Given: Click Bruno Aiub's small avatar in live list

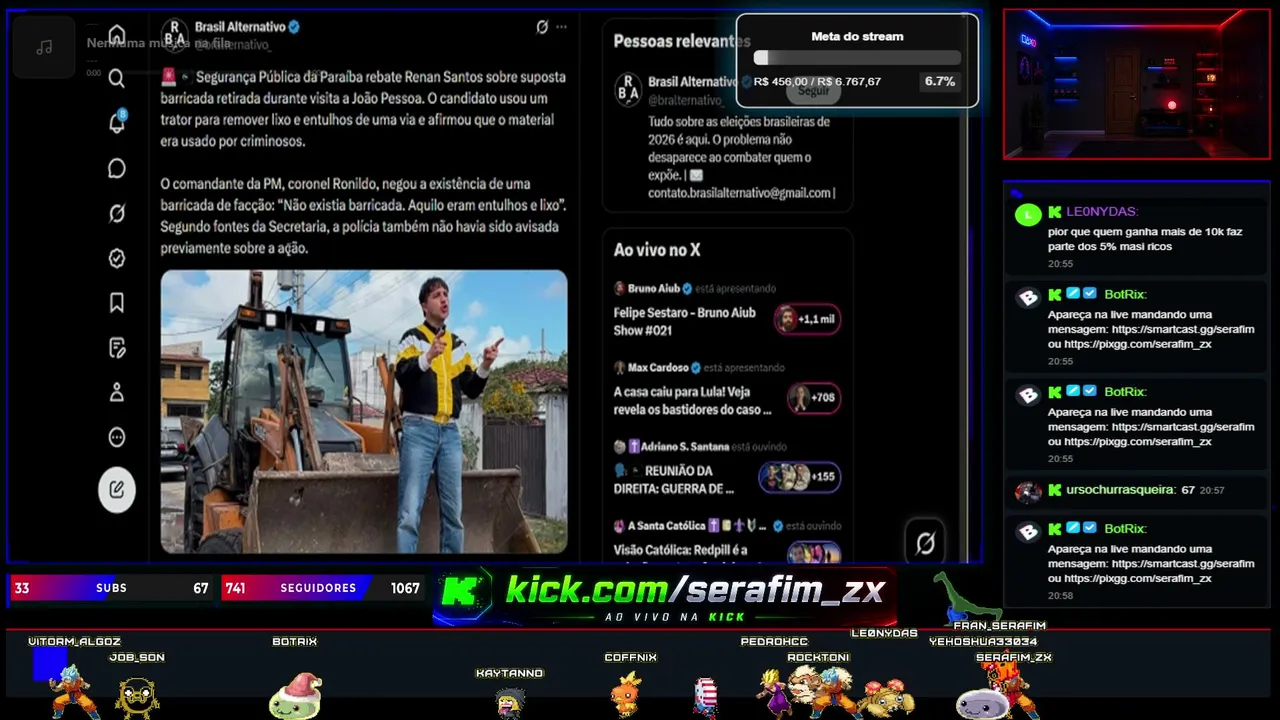Looking at the screenshot, I should click(620, 288).
